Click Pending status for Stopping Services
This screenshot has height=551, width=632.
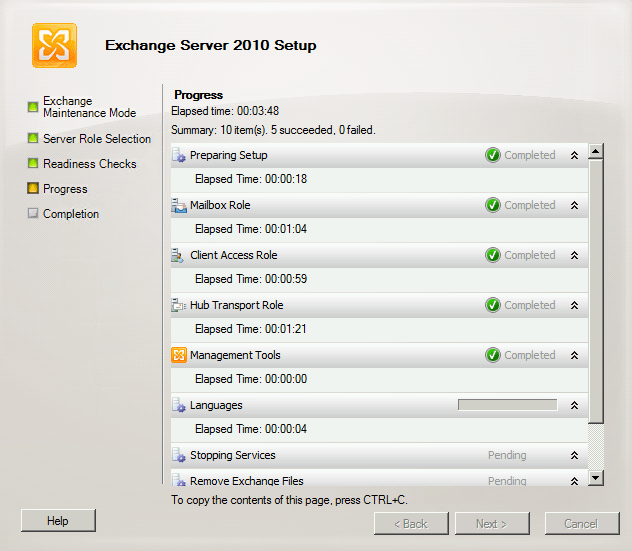click(507, 455)
